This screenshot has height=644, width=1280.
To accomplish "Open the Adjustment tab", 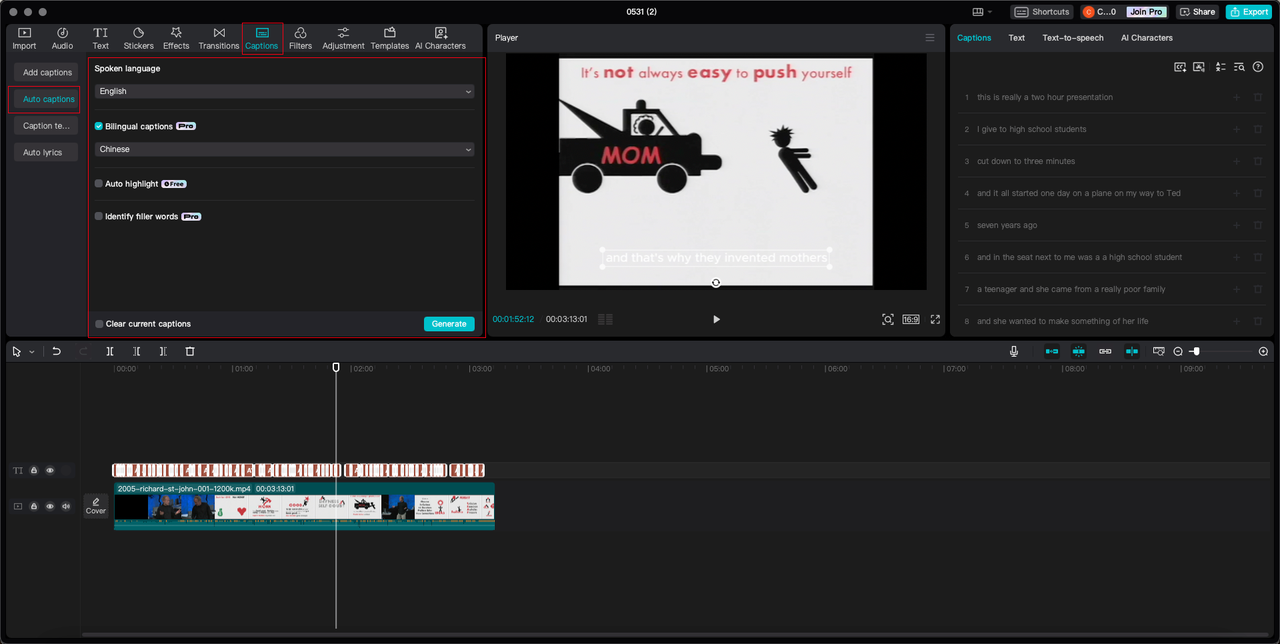I will pyautogui.click(x=343, y=38).
